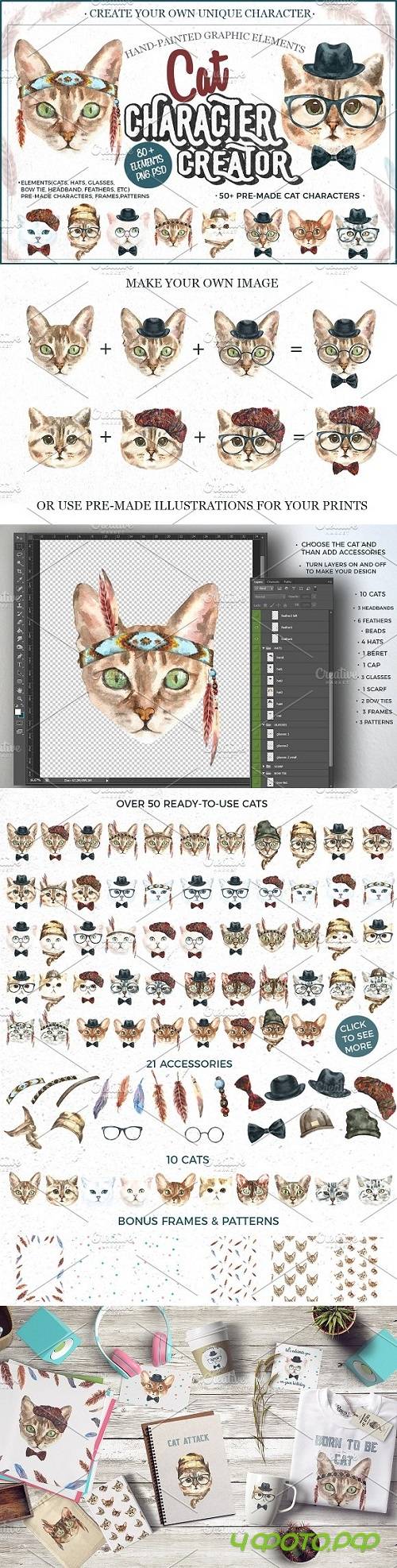Select the Smudge tool
The width and height of the screenshot is (397, 1568).
19,639
